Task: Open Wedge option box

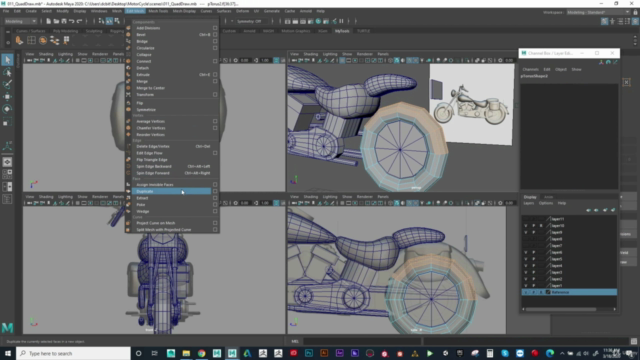Action: coord(215,211)
